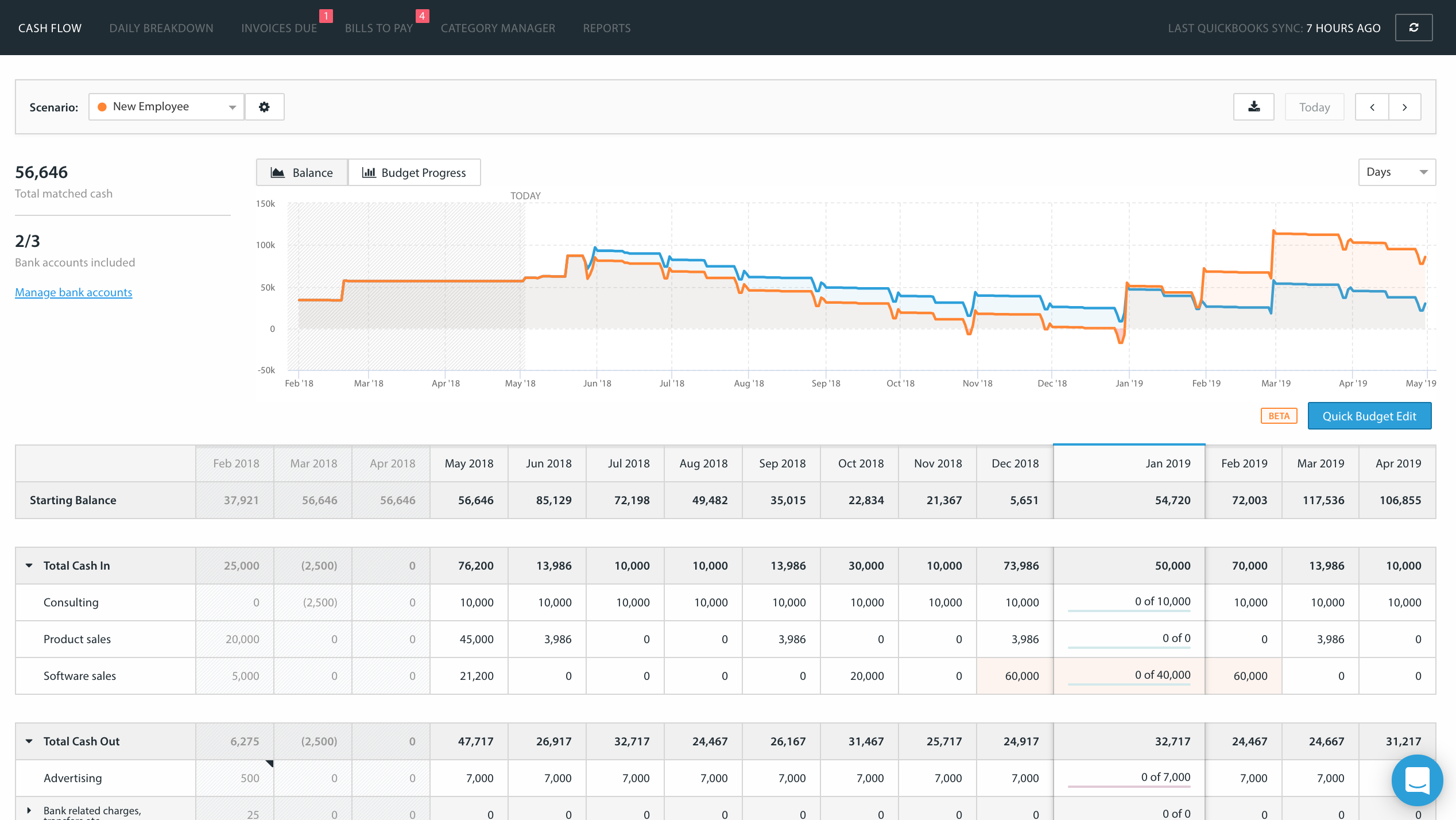Screen dimensions: 1456x820
Task: Switch chart to Budget Progress view
Action: click(x=414, y=172)
